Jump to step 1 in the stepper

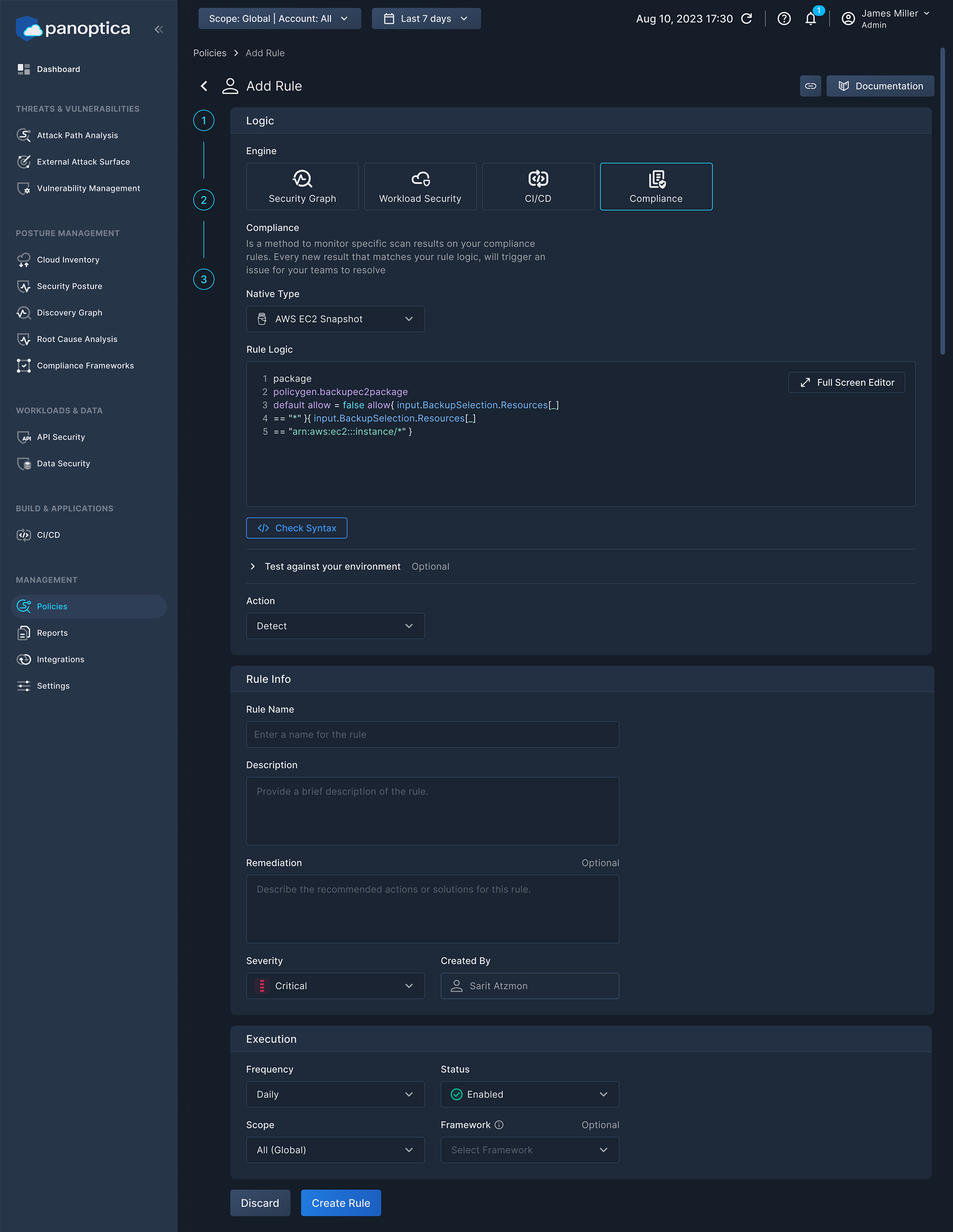[x=204, y=121]
